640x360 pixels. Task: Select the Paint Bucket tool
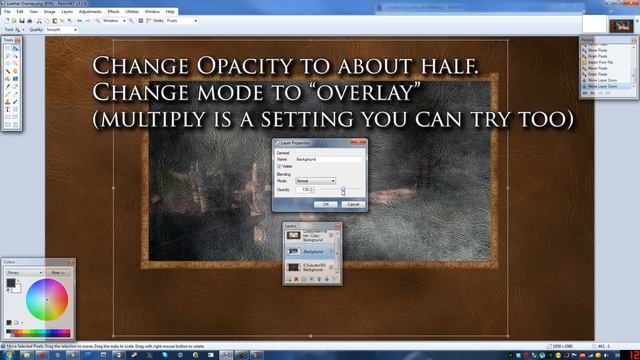click(7, 79)
